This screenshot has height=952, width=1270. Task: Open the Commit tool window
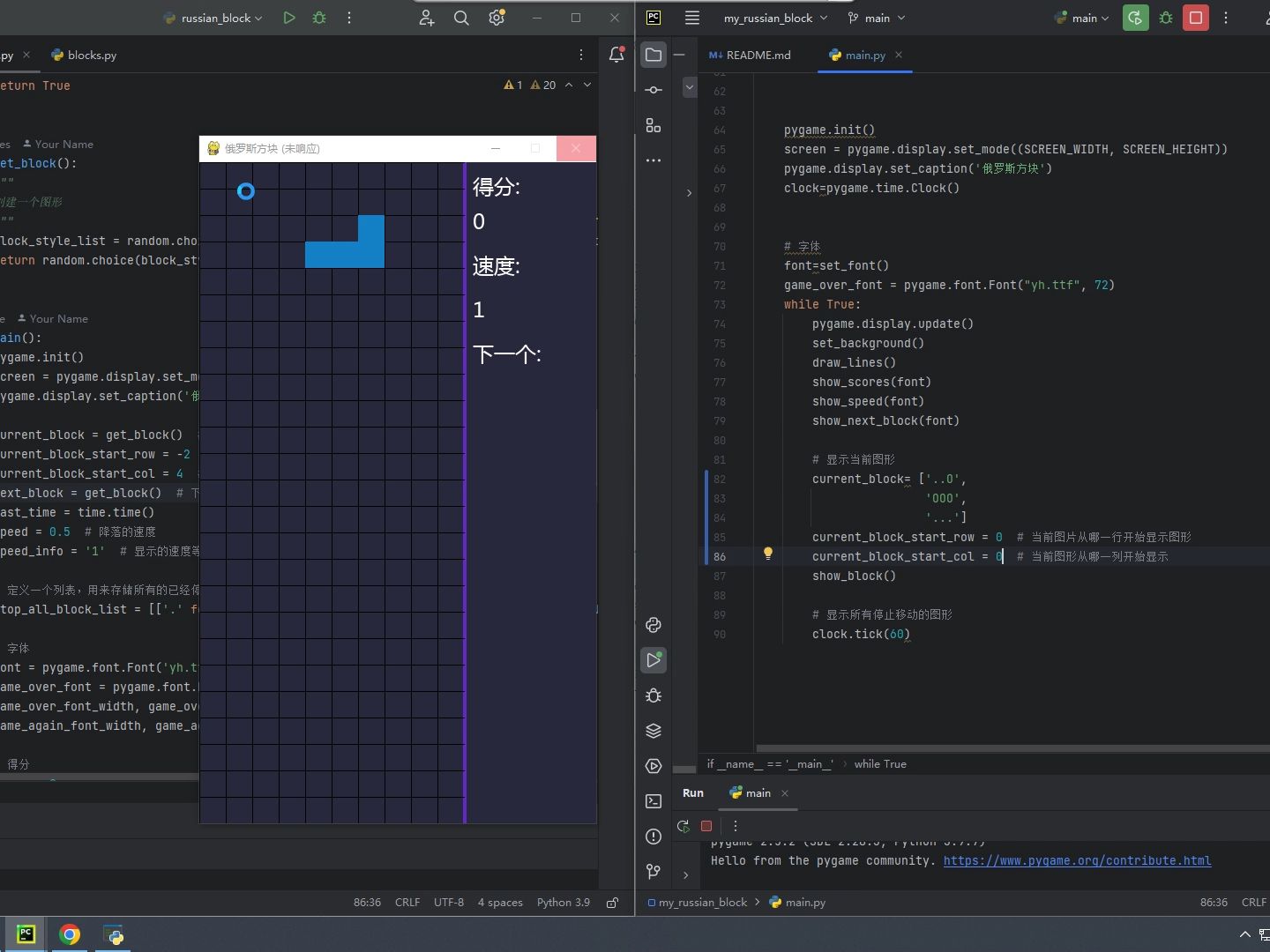[654, 90]
